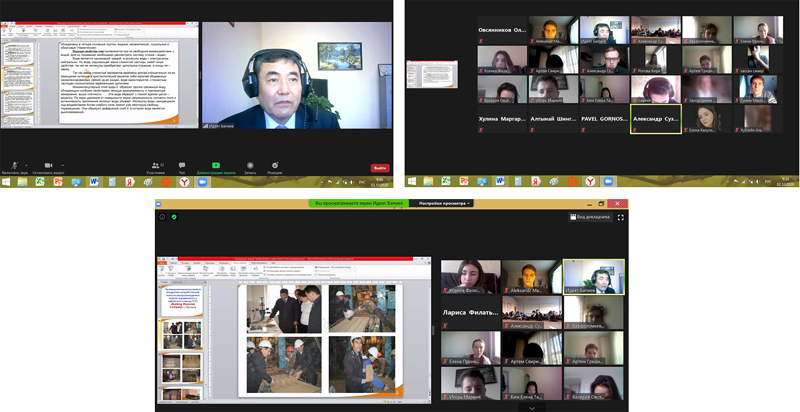The image size is (800, 412).
Task: Select first slide thumbnail in shared PowerPoint
Action: [182, 301]
